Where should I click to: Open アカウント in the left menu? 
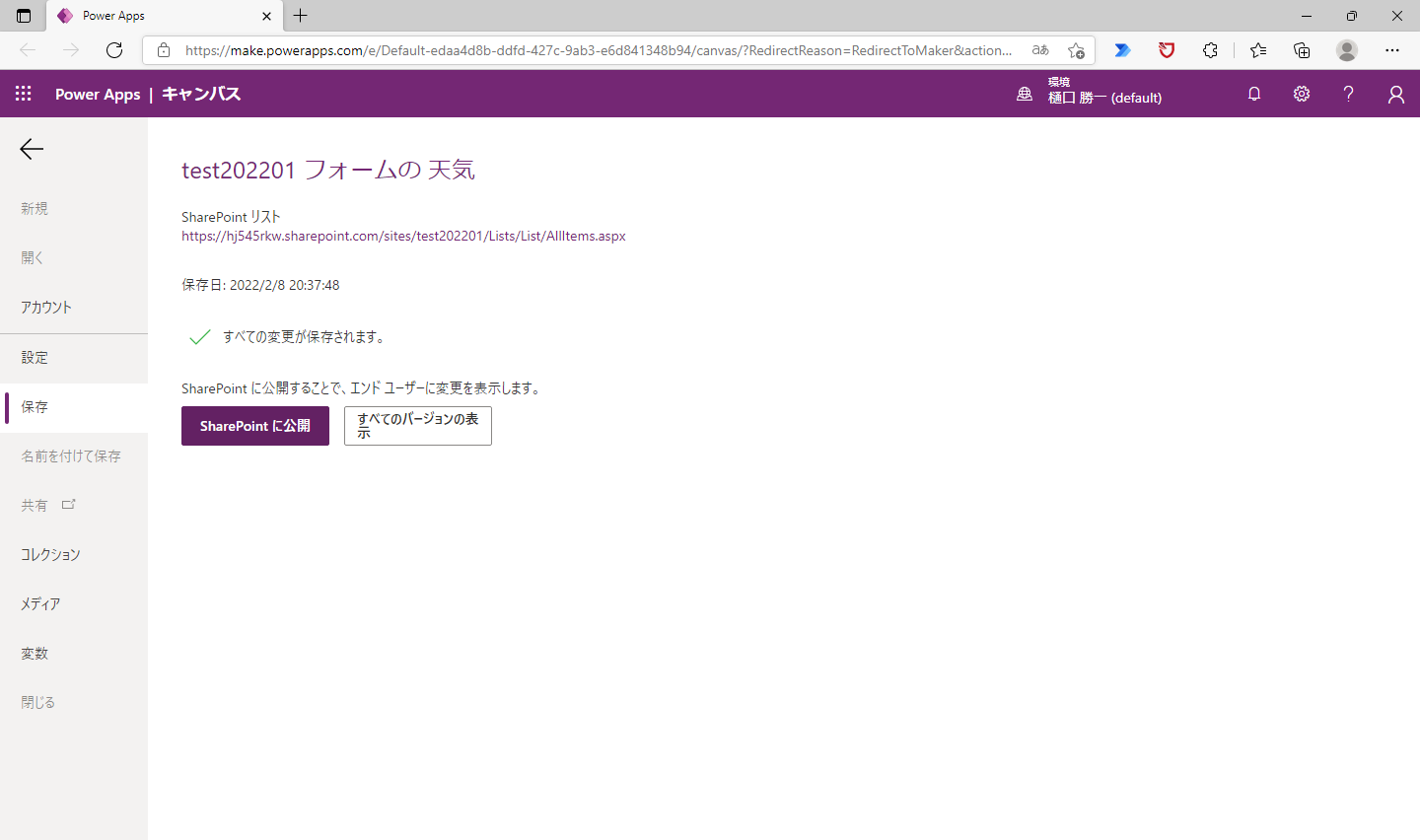tap(74, 308)
